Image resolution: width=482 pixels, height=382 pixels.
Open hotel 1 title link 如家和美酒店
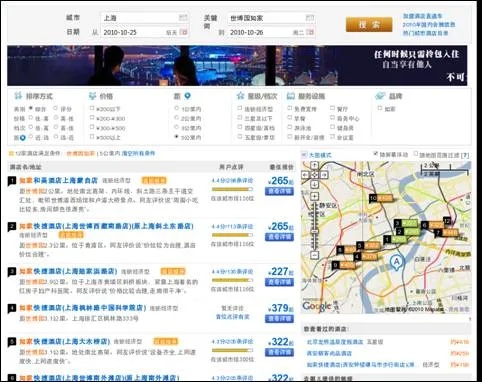(x=58, y=180)
